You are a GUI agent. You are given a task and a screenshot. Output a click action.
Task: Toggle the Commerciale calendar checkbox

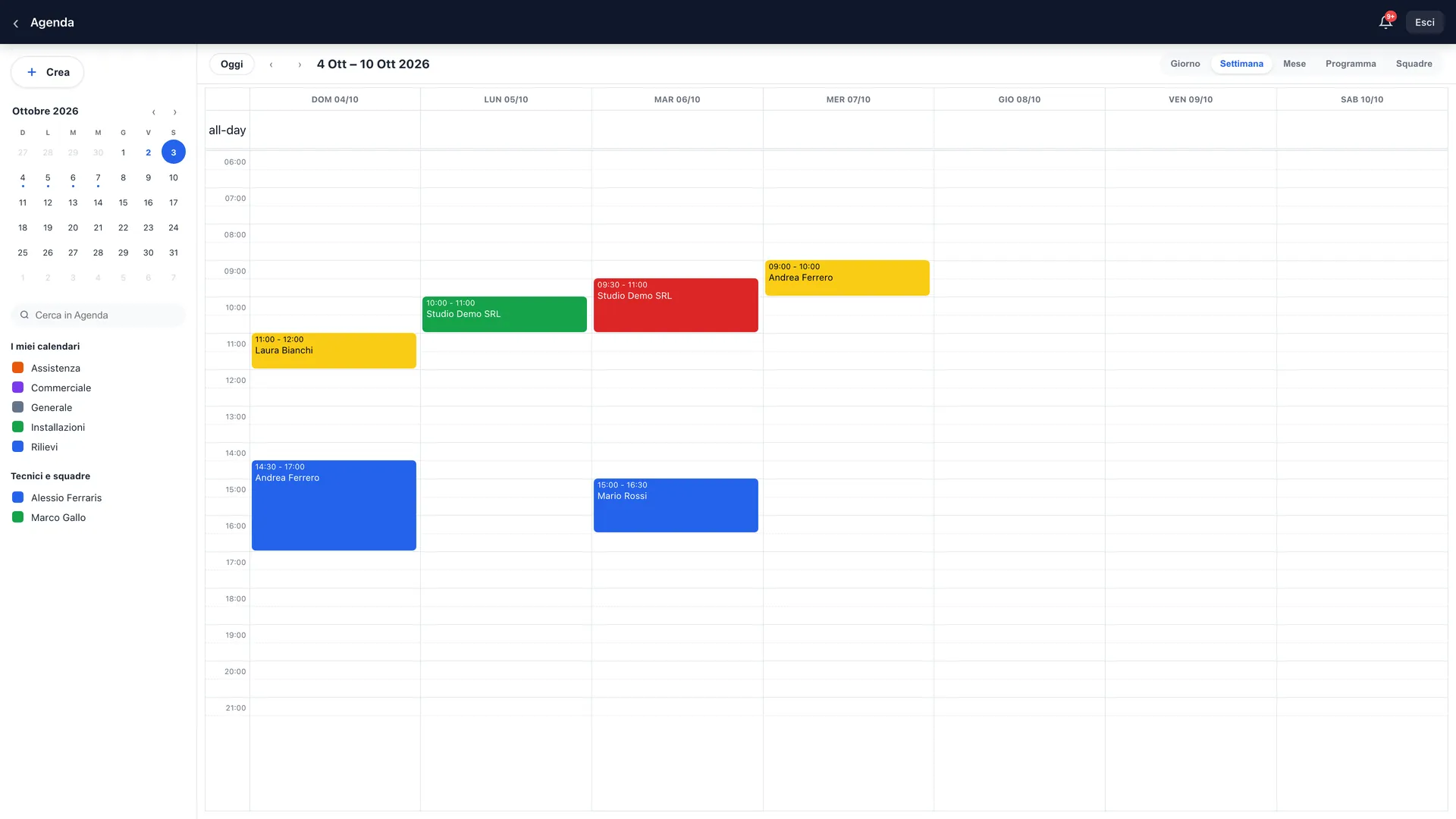[x=18, y=388]
